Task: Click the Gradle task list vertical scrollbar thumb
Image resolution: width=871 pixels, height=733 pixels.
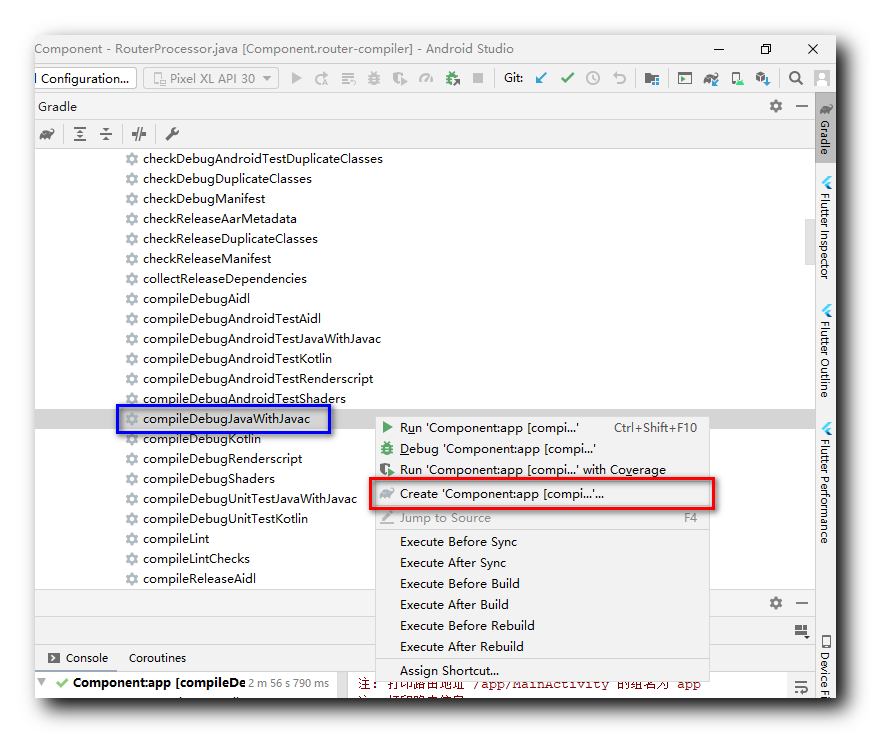Action: [810, 242]
